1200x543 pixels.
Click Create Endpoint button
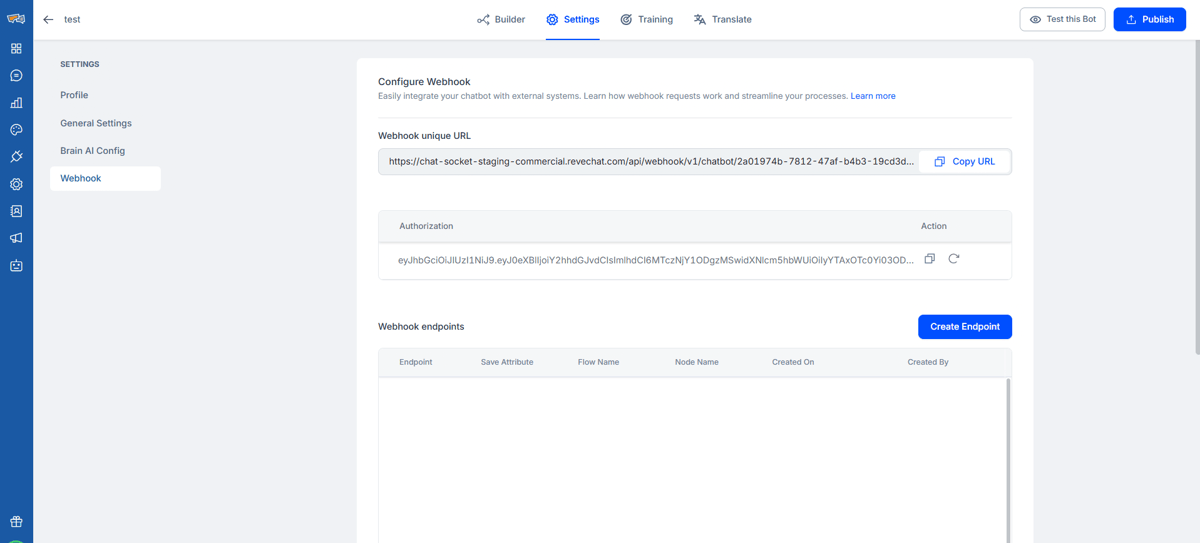coord(965,327)
